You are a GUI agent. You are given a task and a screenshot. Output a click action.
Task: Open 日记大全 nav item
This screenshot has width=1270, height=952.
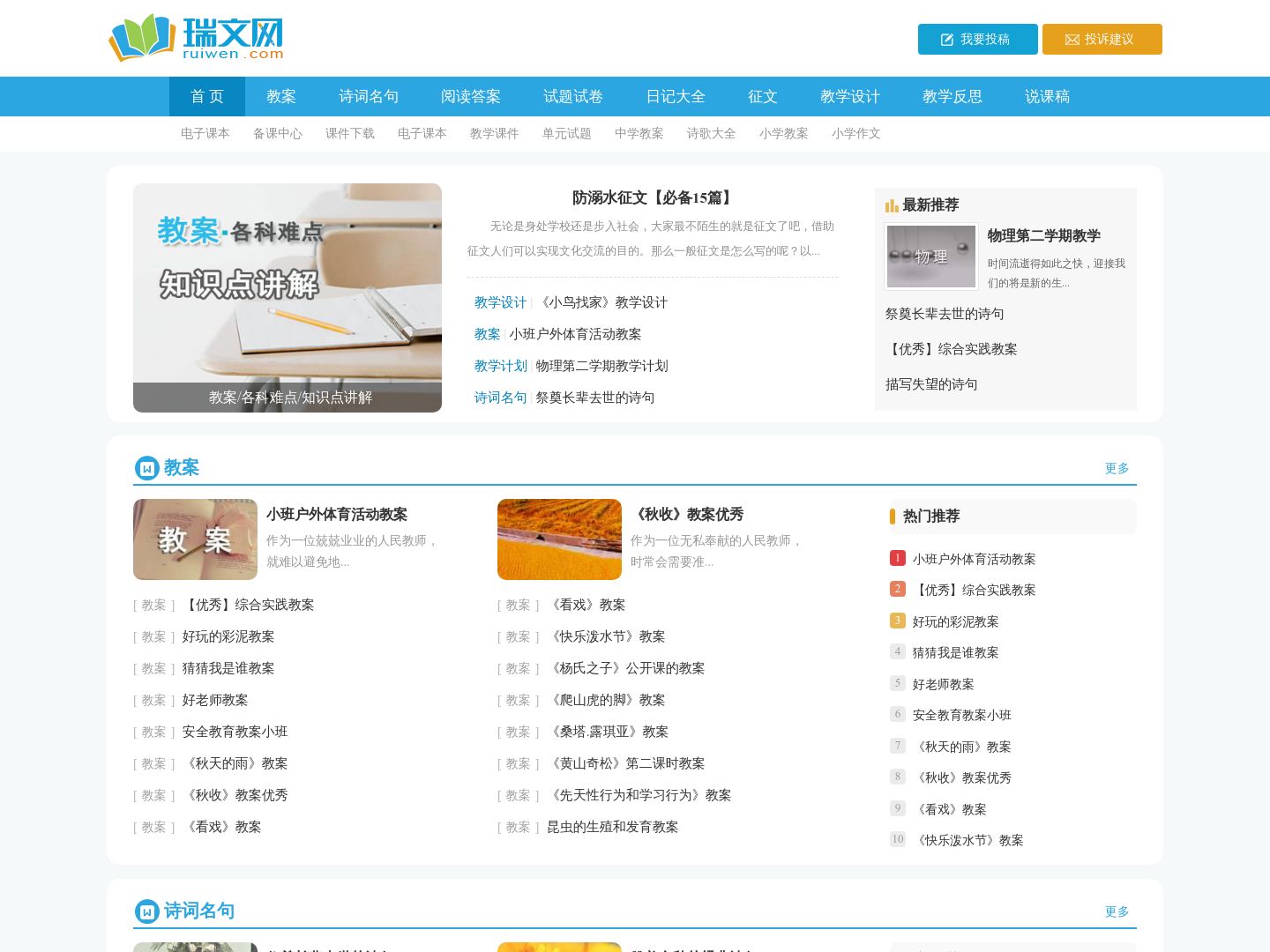(676, 96)
